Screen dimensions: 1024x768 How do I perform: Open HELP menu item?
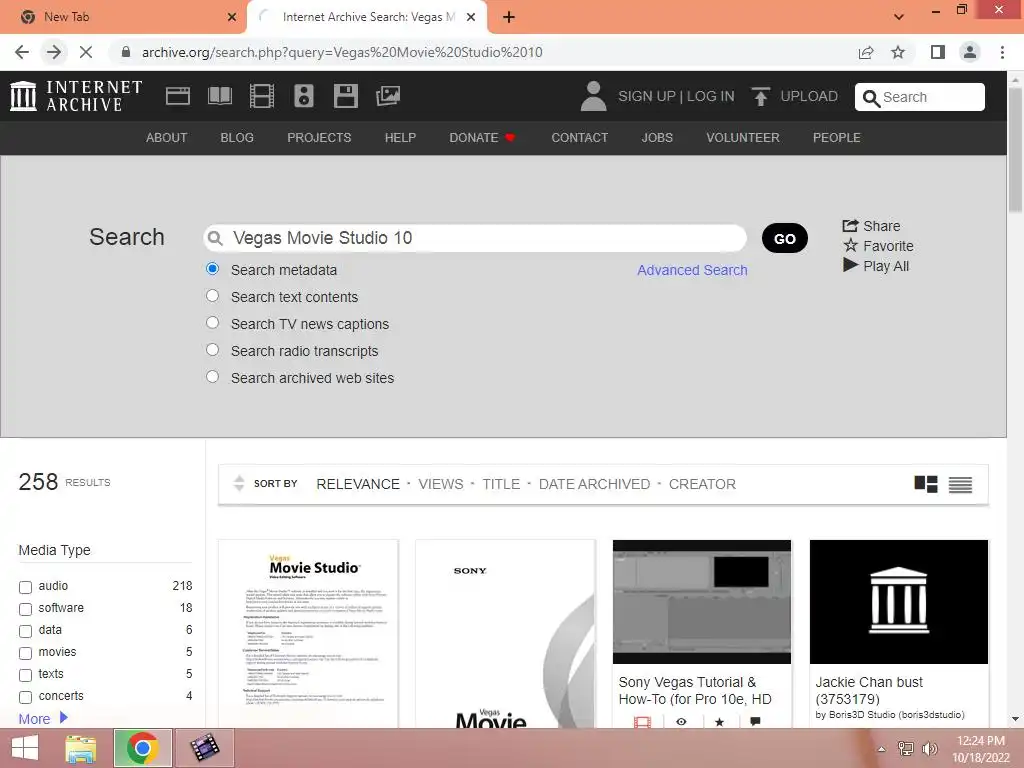click(400, 138)
